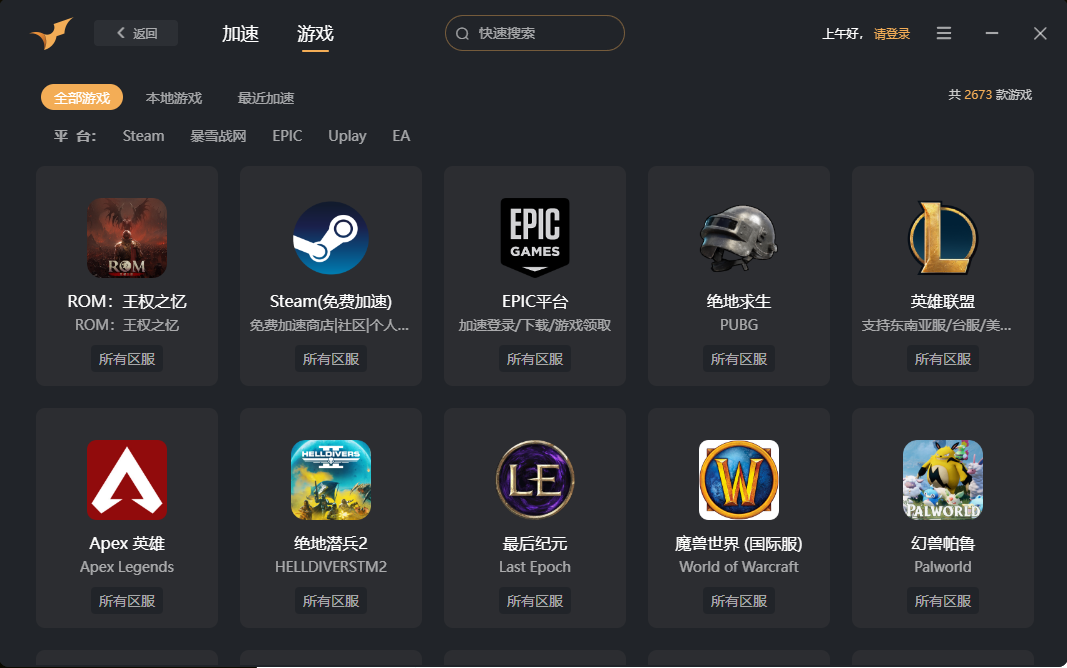
Task: Minimize the window
Action: tap(992, 33)
